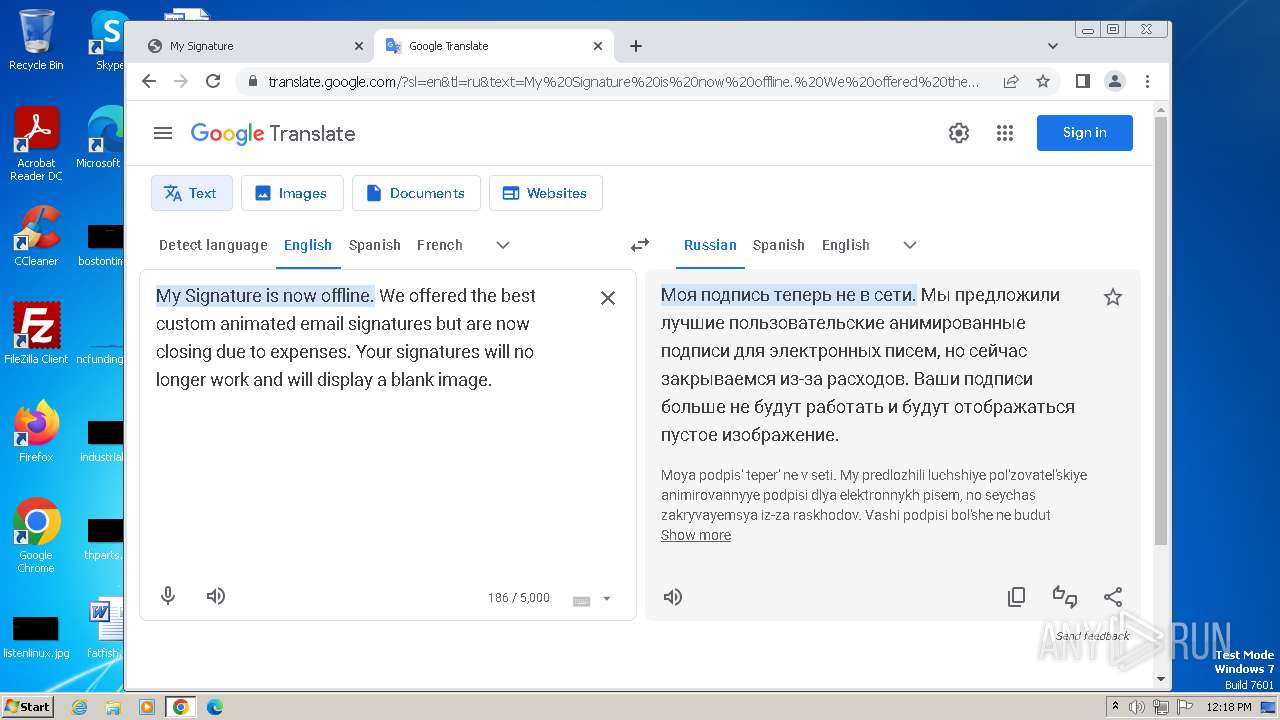This screenshot has width=1280, height=720.
Task: Open the volume control in system tray
Action: (x=1136, y=707)
